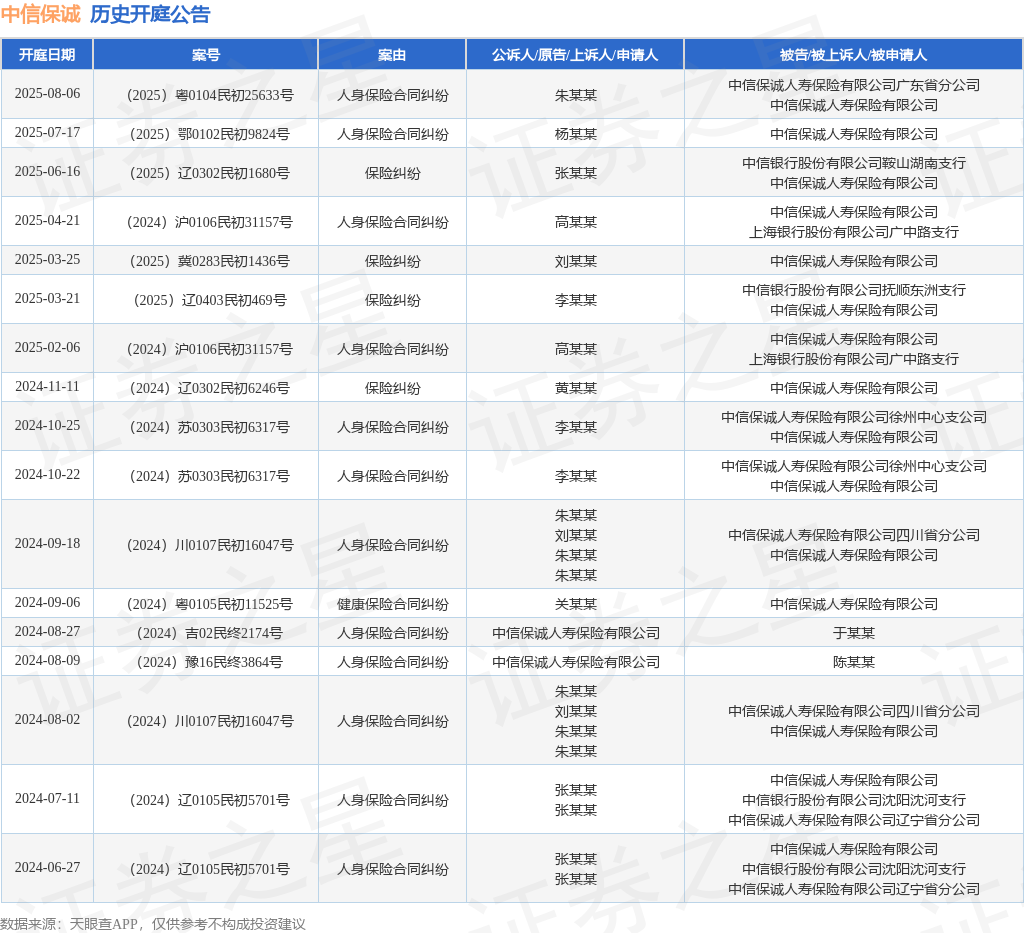Click plaintiff name 杨某某
This screenshot has width=1024, height=933.
coord(575,134)
